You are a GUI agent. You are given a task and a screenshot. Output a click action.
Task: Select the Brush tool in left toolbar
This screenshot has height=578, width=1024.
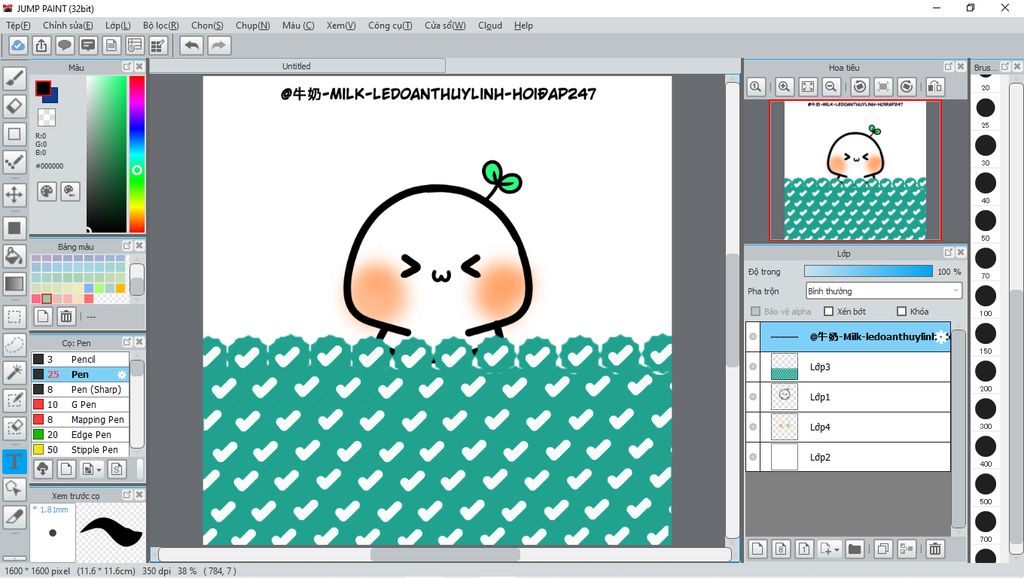14,78
